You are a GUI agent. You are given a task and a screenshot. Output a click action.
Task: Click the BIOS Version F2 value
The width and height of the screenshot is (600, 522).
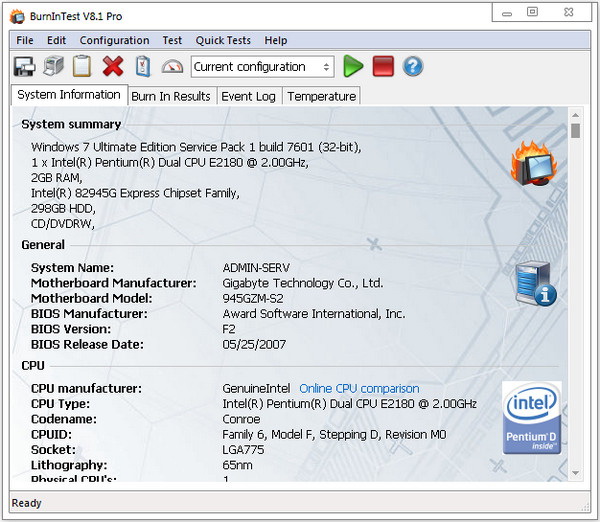pos(229,329)
